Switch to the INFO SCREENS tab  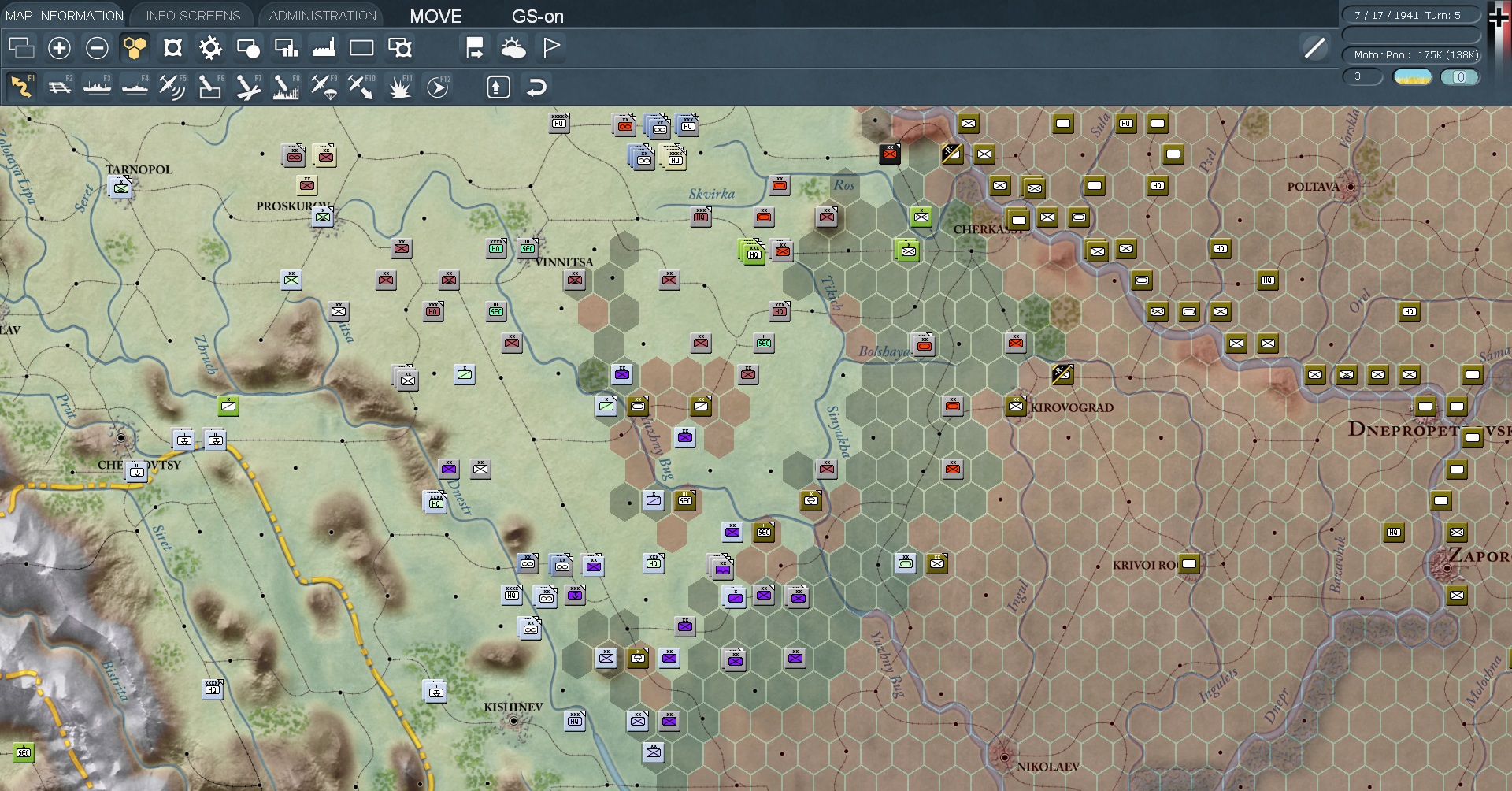[x=193, y=16]
